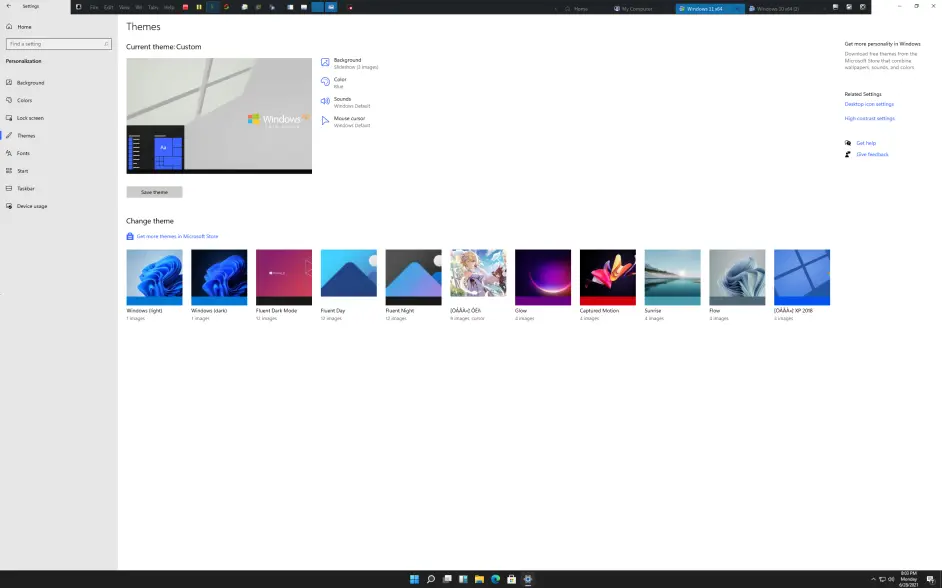This screenshot has height=588, width=942.
Task: Open VMware Edit menu
Action: pos(109,7)
